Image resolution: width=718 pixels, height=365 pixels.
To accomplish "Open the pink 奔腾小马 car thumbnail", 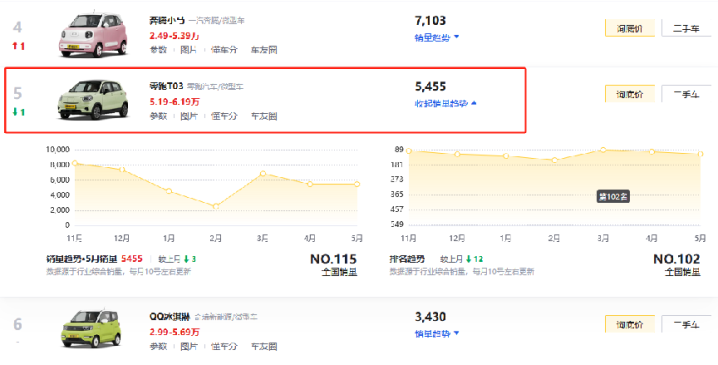I will click(93, 35).
